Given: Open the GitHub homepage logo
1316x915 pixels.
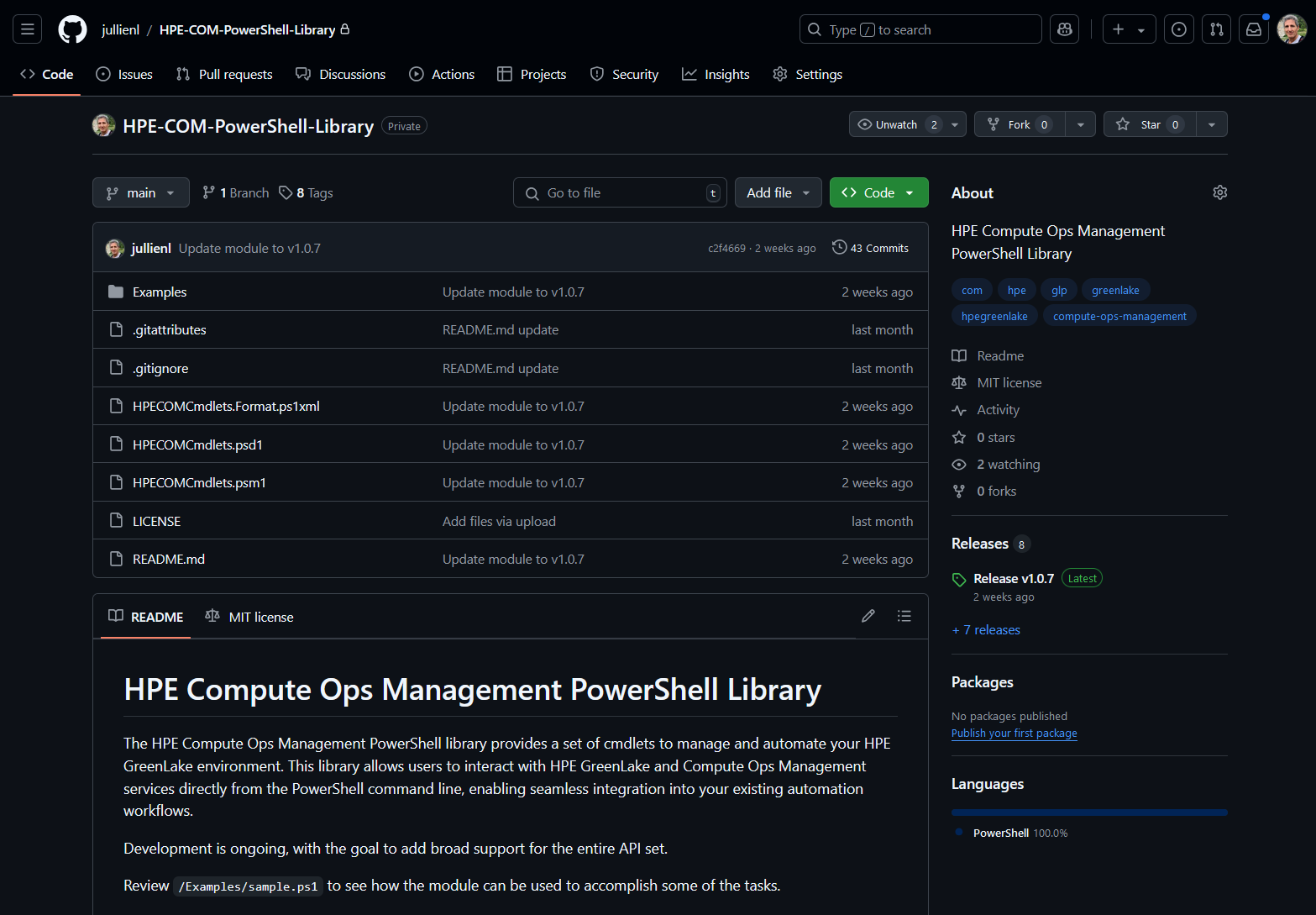Looking at the screenshot, I should [72, 29].
